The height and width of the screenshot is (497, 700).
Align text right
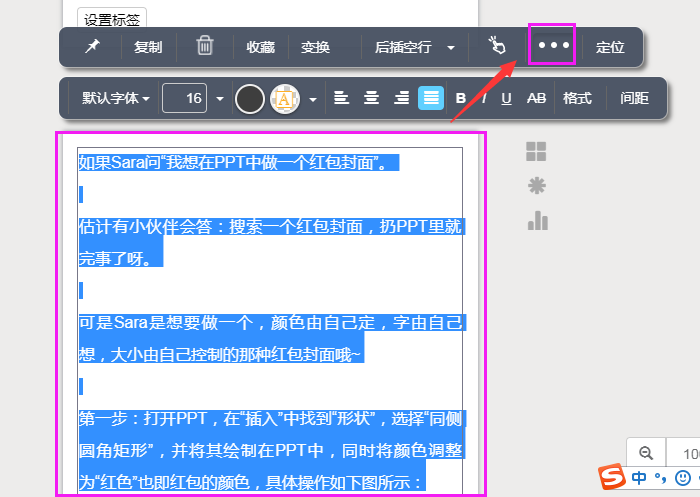click(x=401, y=98)
